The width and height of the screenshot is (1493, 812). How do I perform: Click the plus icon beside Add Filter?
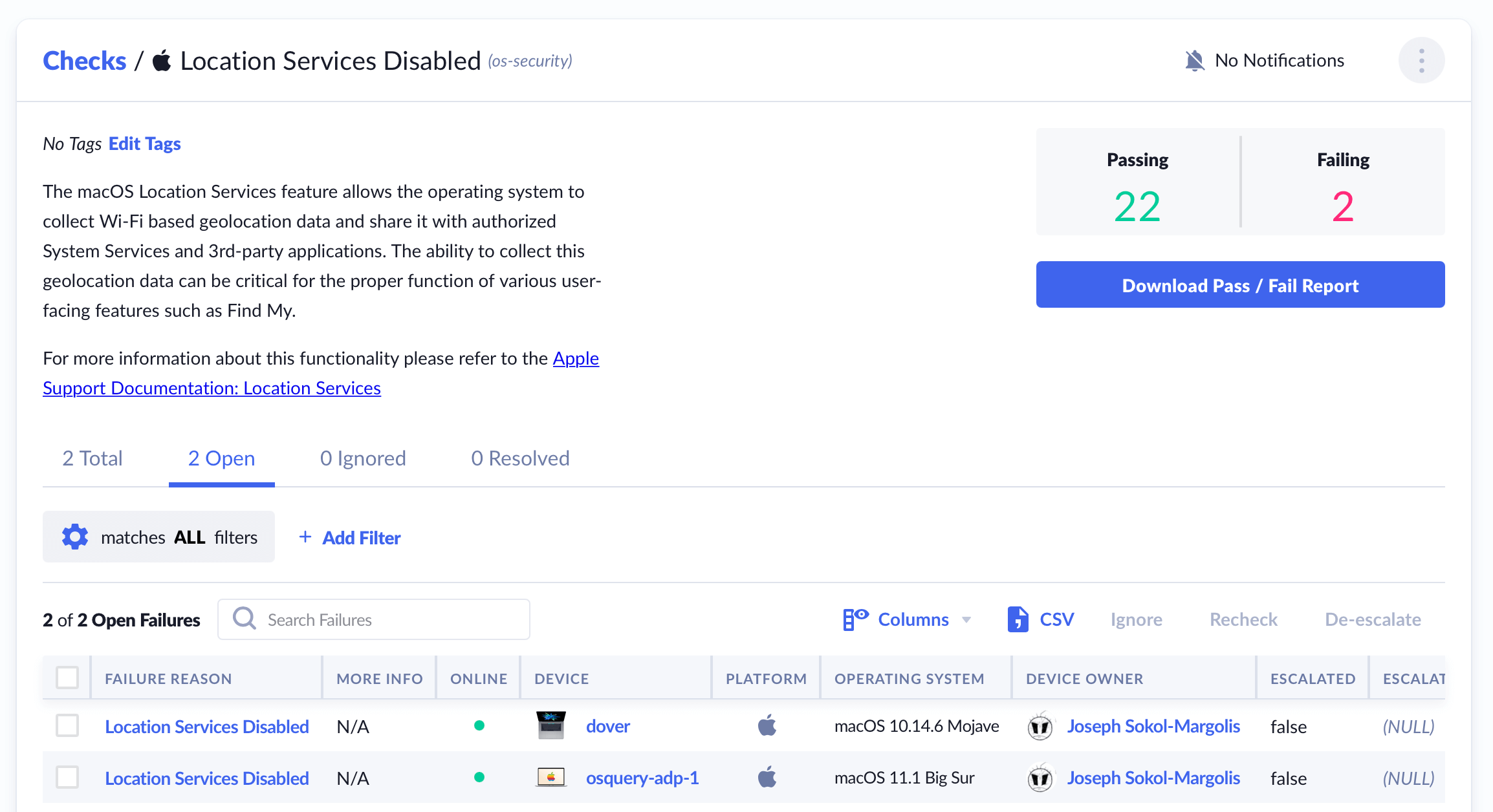pyautogui.click(x=305, y=537)
